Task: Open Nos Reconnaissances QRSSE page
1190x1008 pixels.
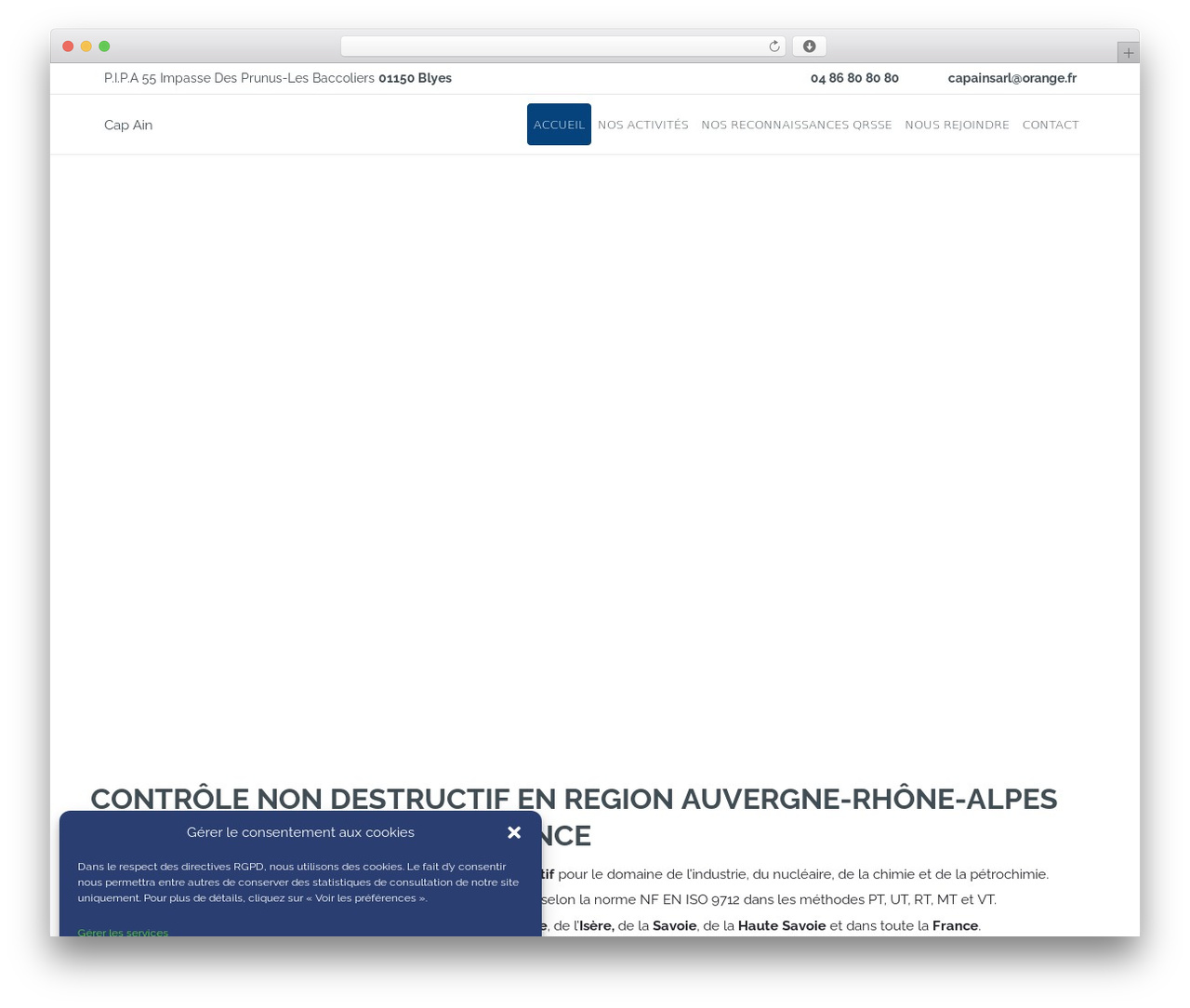Action: click(x=797, y=125)
